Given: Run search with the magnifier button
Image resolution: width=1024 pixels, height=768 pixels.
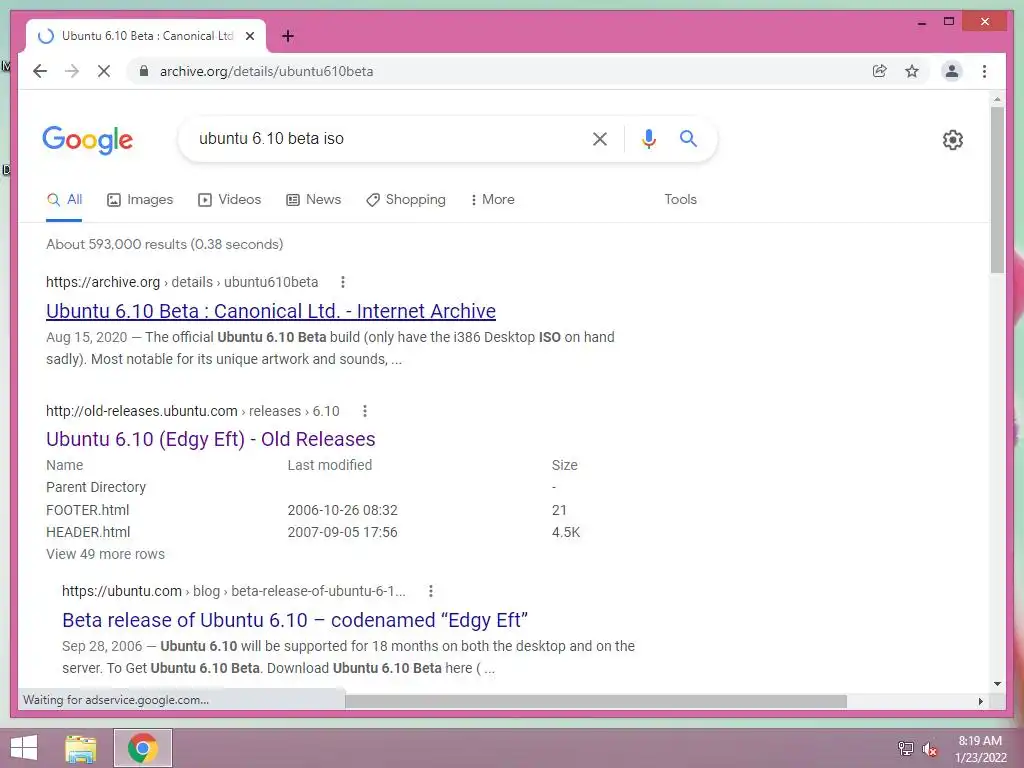Looking at the screenshot, I should [x=688, y=138].
